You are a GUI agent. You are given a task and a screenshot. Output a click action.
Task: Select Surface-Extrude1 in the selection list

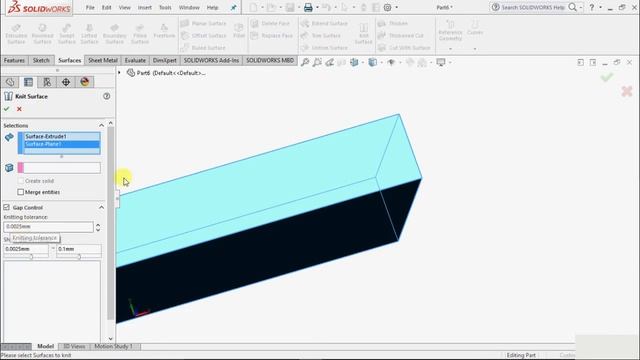(x=61, y=136)
